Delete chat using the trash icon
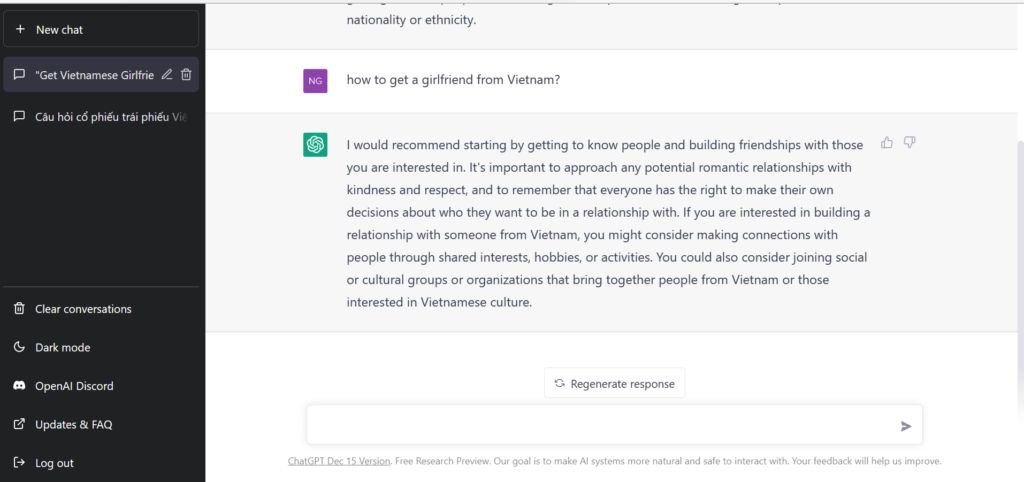The width and height of the screenshot is (1024, 482). [186, 74]
